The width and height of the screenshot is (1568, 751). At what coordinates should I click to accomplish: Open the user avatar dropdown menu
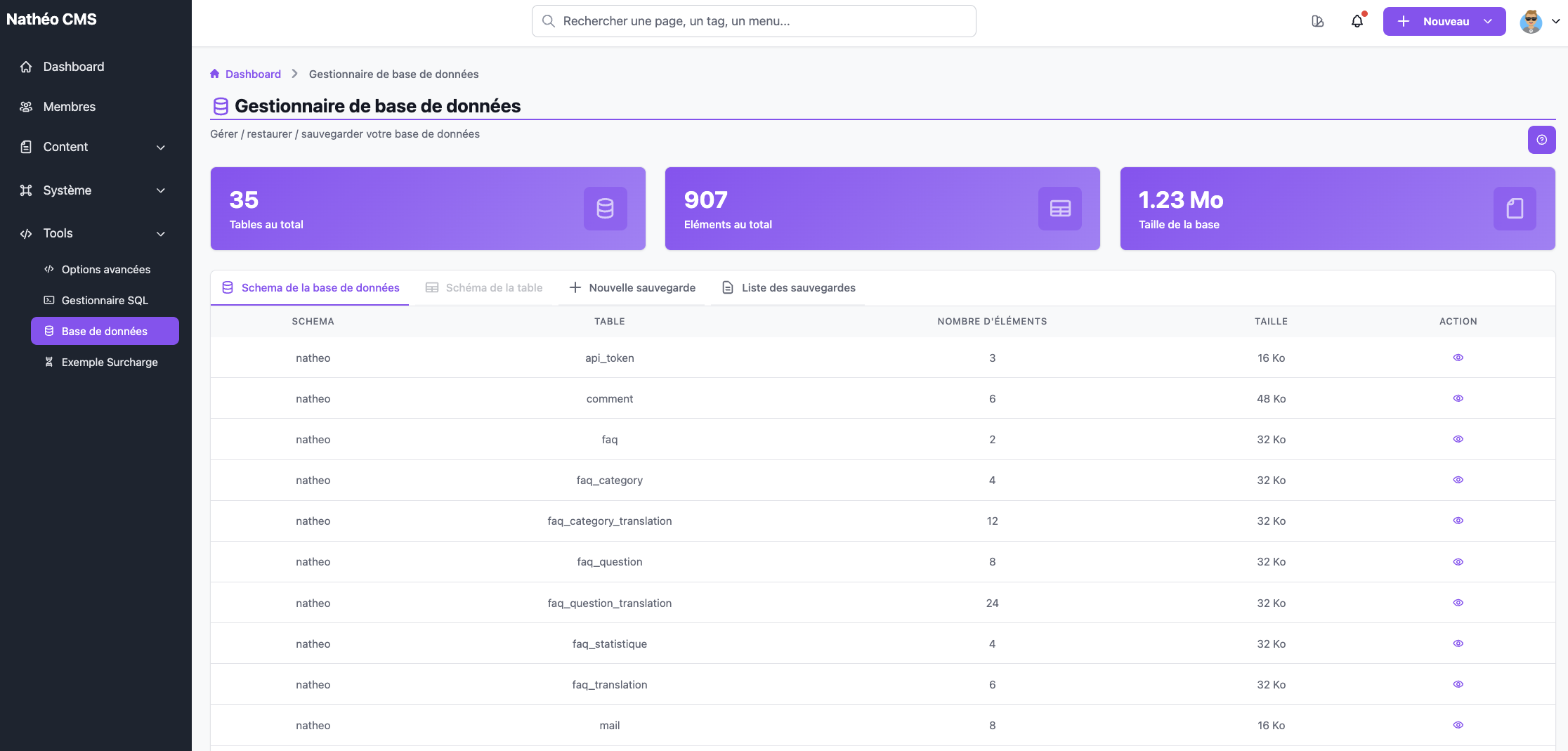1531,21
